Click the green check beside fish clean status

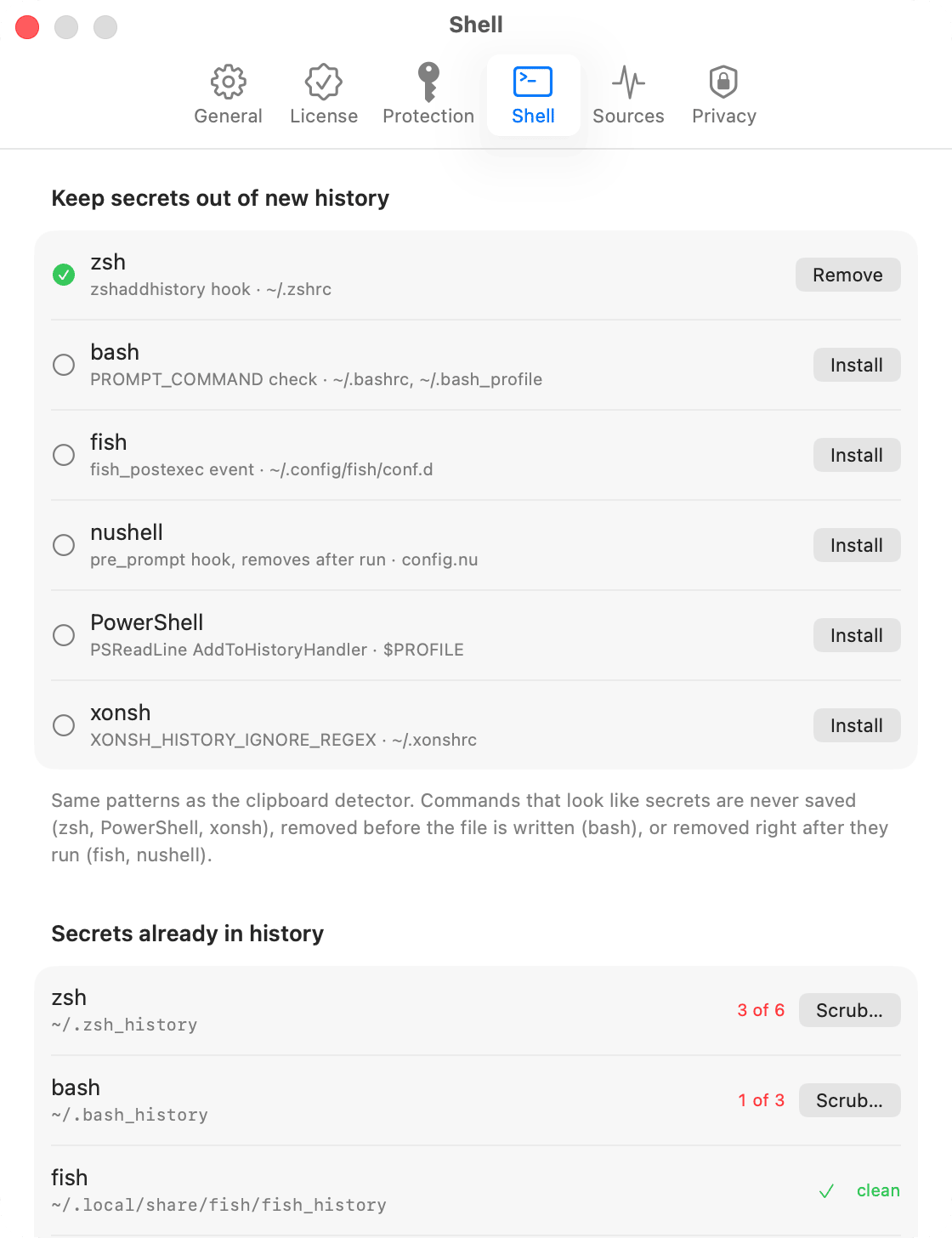tap(826, 1191)
